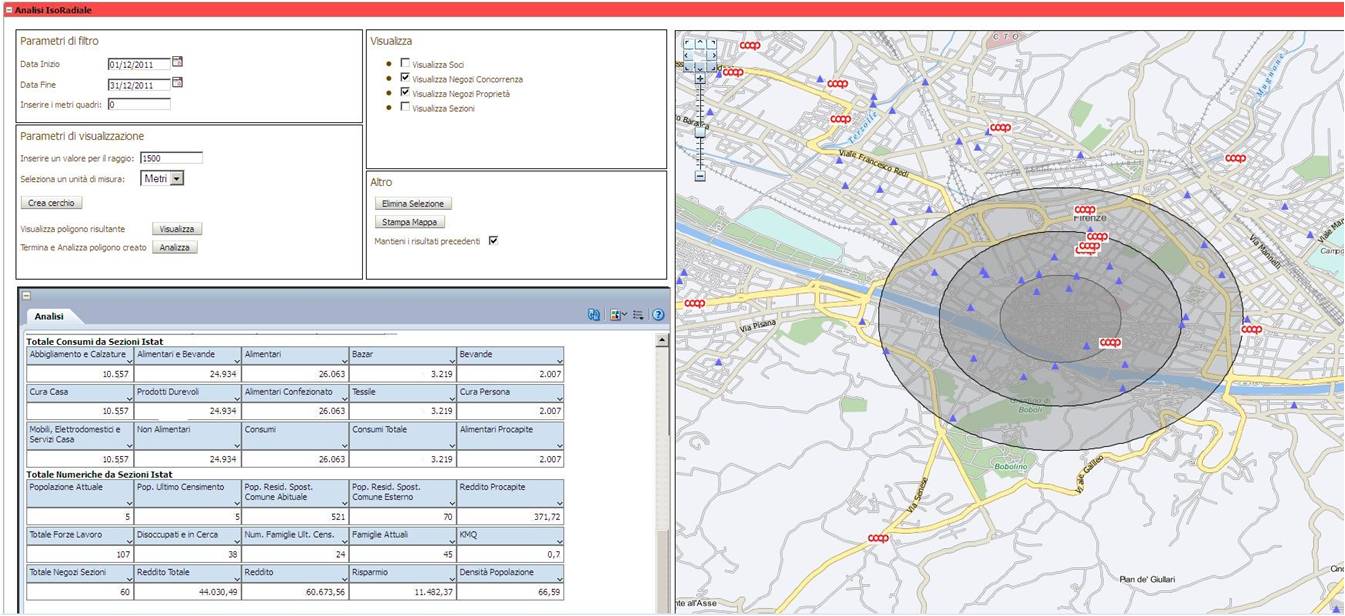Image resolution: width=1345 pixels, height=616 pixels.
Task: Collapse the Analisi IsoRadiale panel
Action: pyautogui.click(x=8, y=9)
